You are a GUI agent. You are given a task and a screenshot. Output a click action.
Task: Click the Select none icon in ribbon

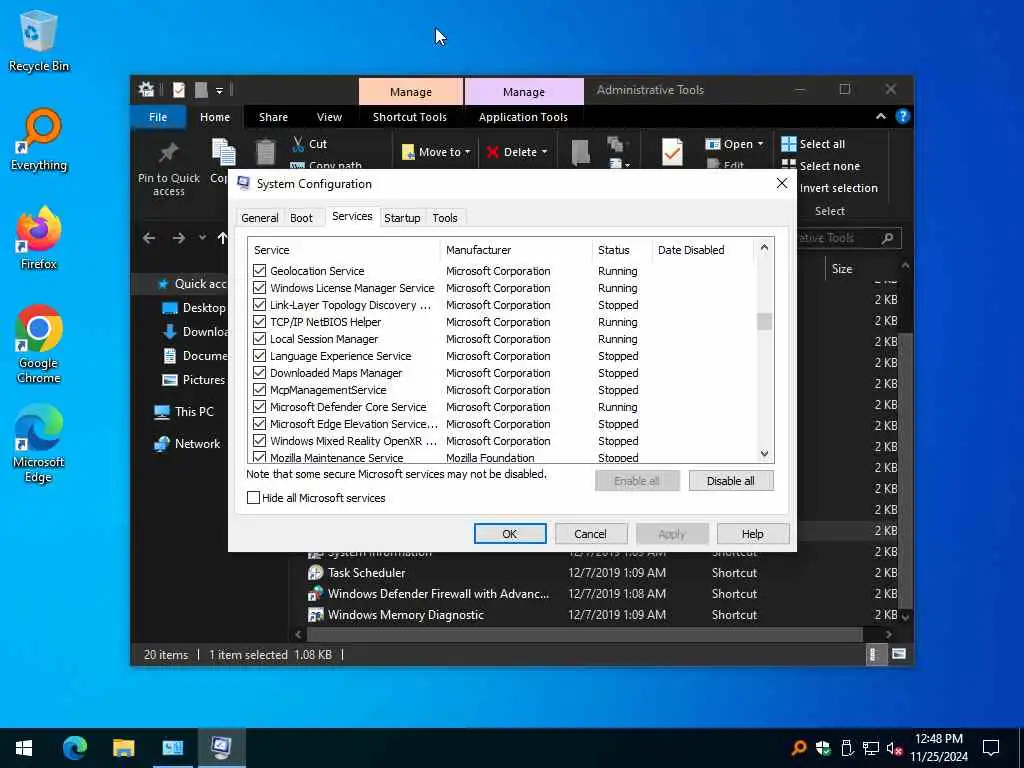[x=788, y=165]
